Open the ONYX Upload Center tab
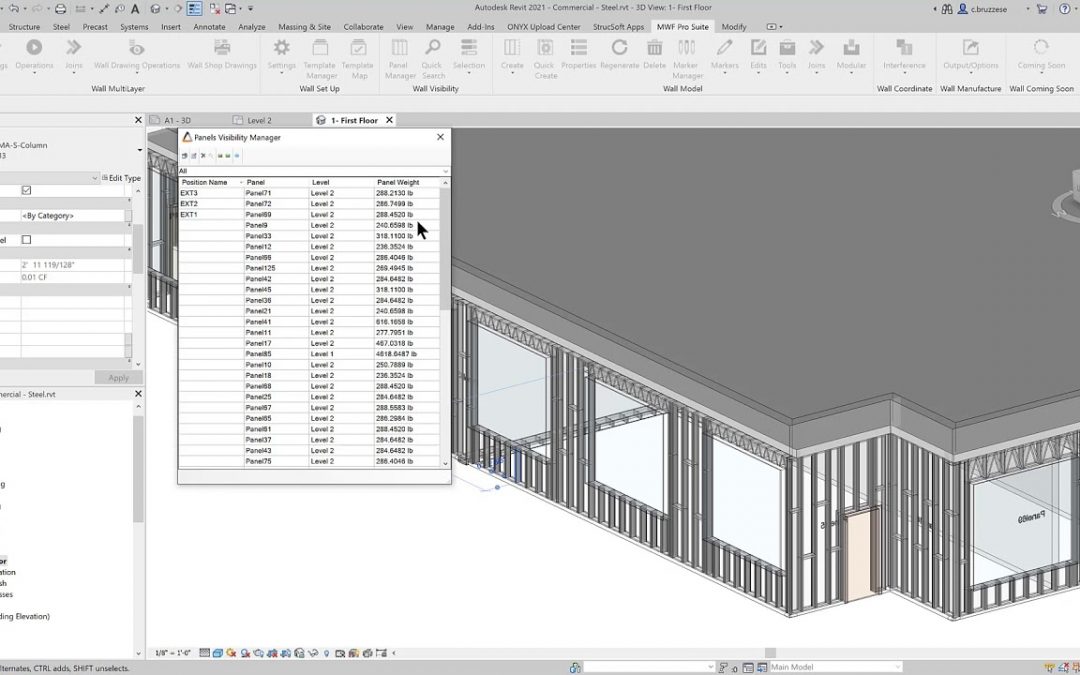1080x675 pixels. coord(543,27)
